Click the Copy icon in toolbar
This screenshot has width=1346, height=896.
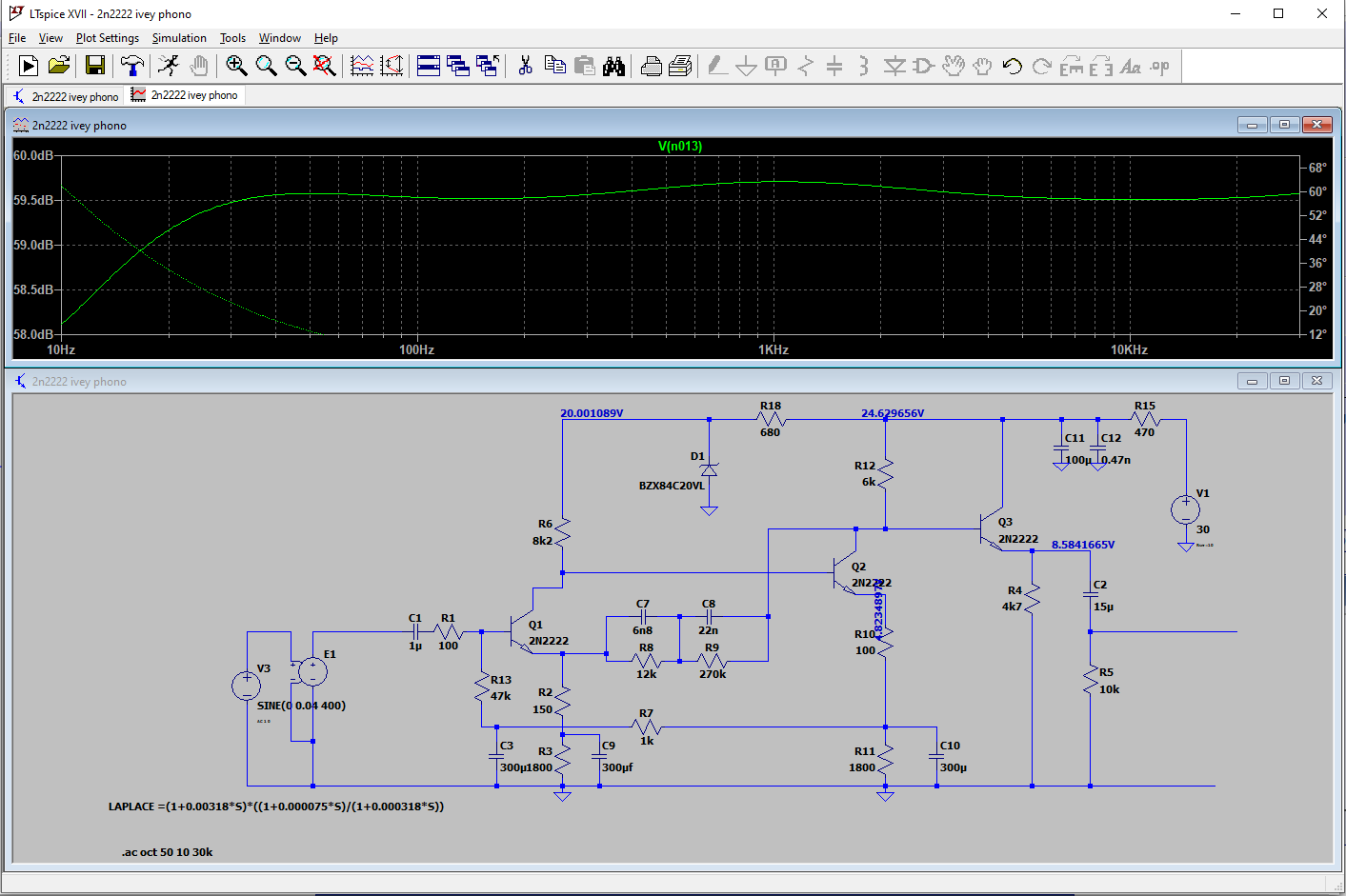554,66
